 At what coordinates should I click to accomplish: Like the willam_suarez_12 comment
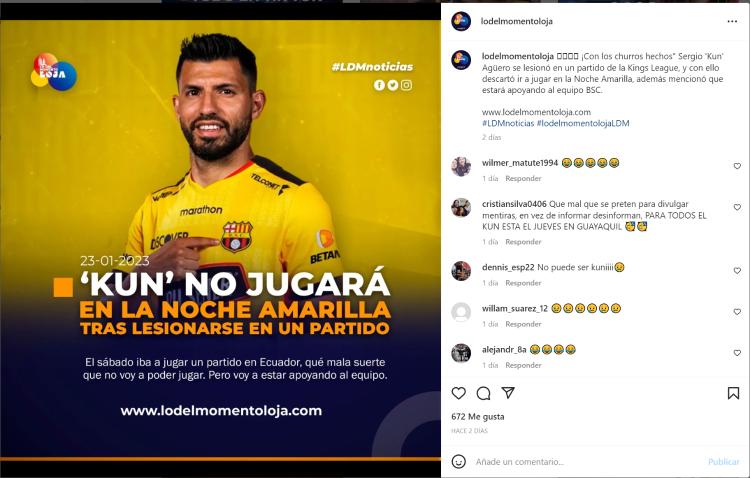(x=737, y=312)
